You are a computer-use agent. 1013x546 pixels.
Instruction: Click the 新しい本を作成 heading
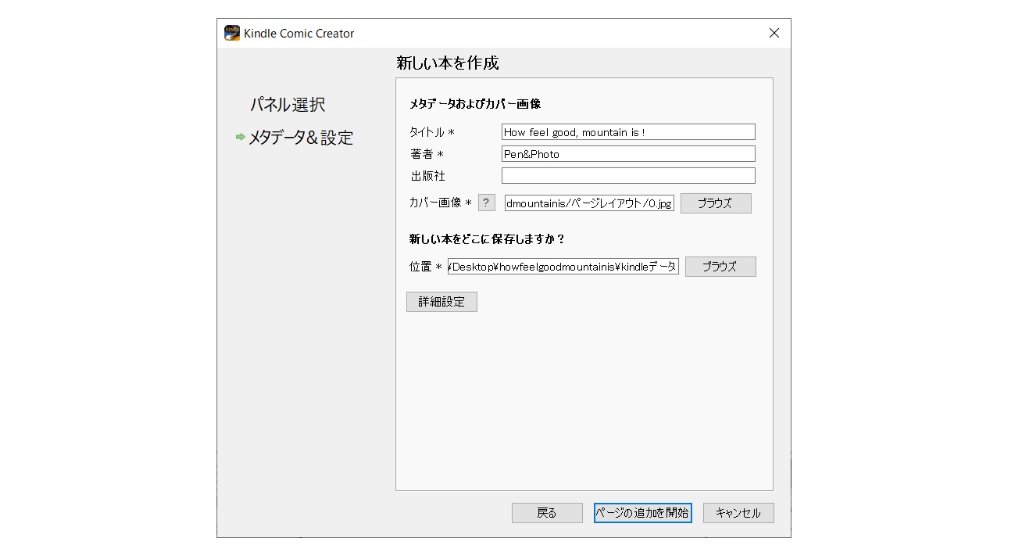coord(448,63)
